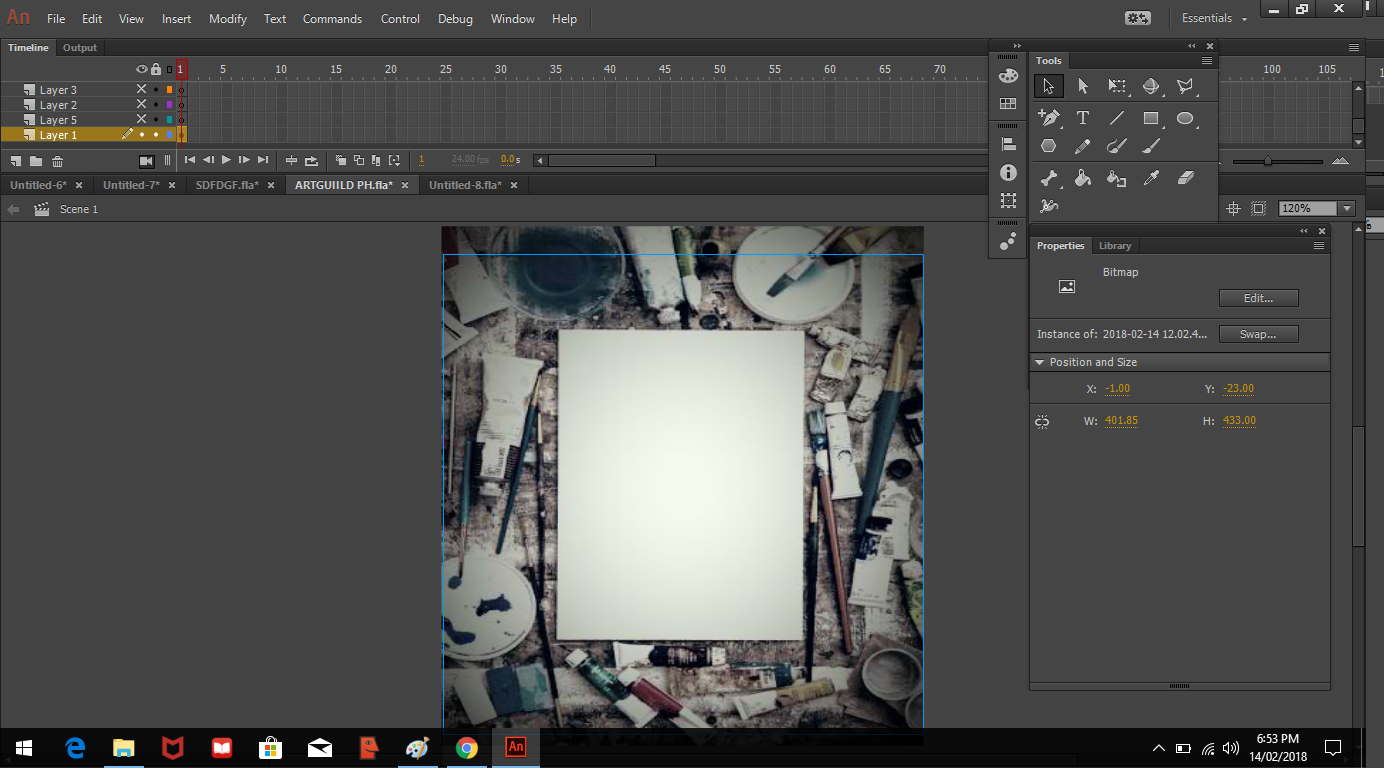The height and width of the screenshot is (768, 1384).
Task: Expand the icon panel dock arrows
Action: 1017,46
